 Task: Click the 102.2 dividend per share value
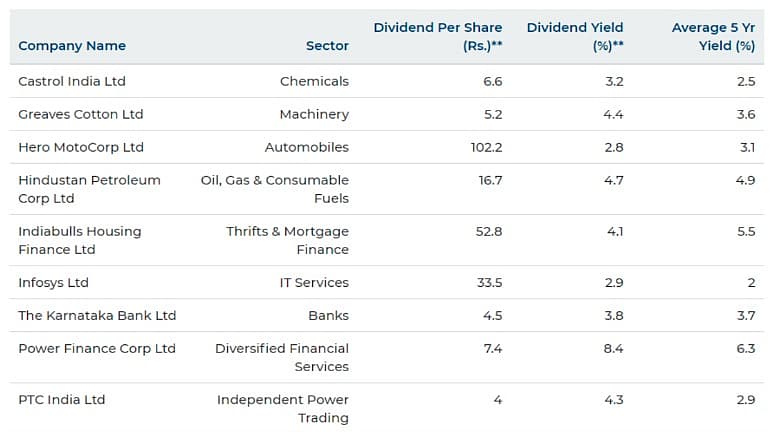point(486,147)
